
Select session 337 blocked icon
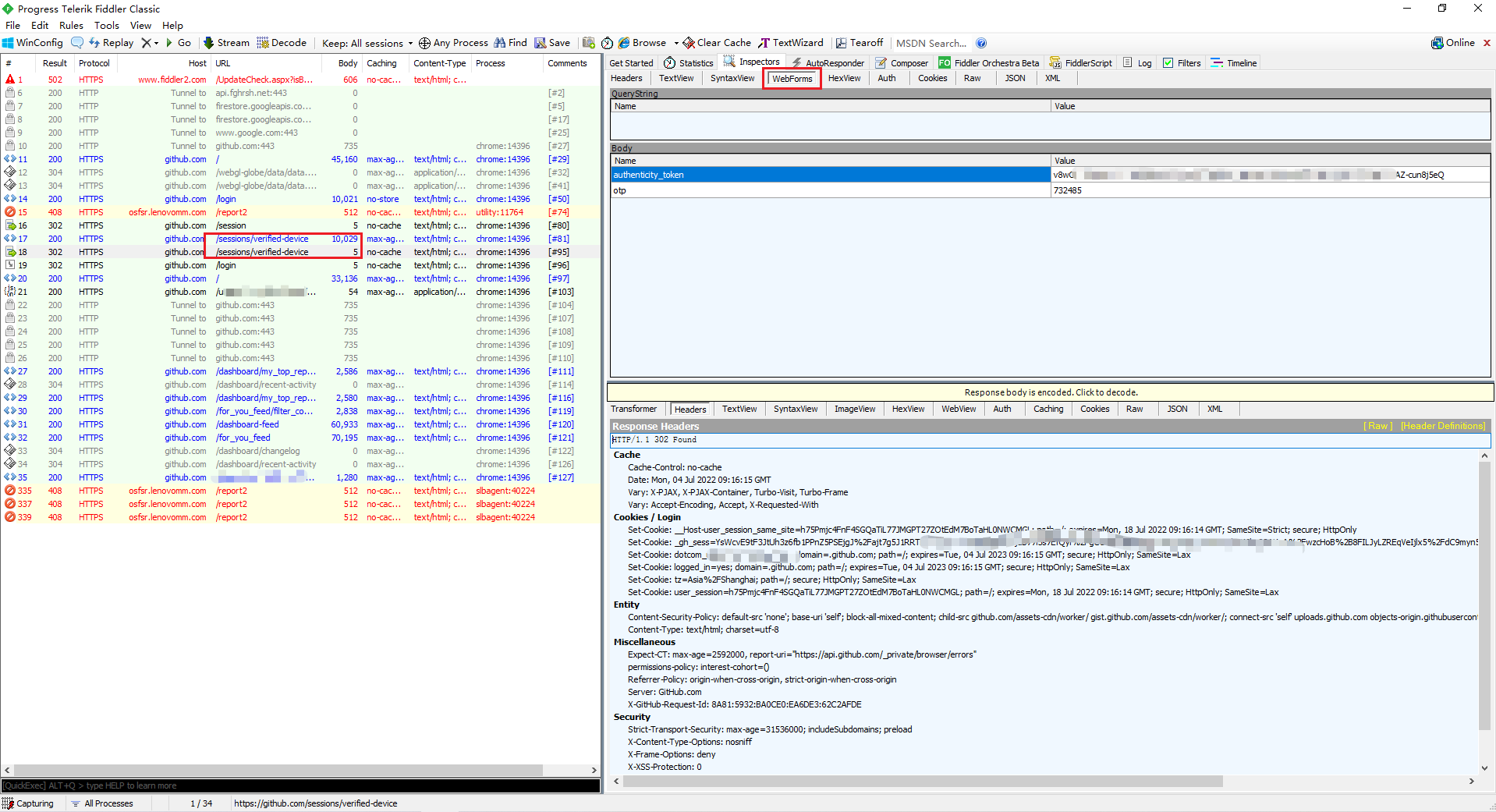coord(10,504)
